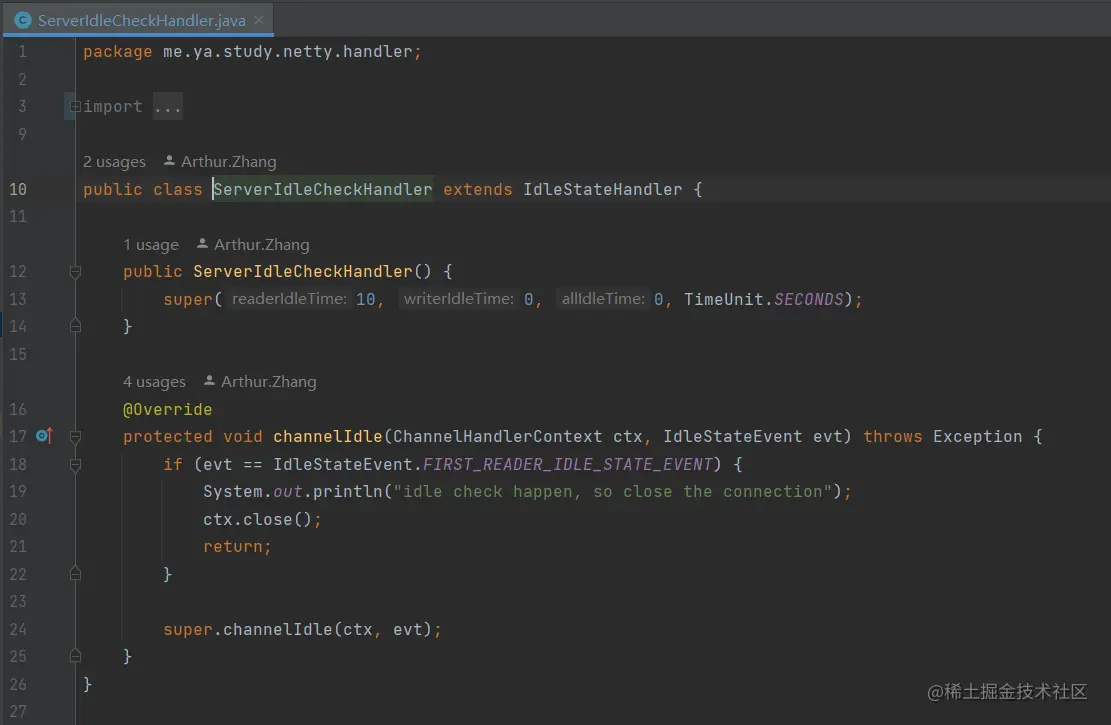This screenshot has height=725, width=1111.
Task: Click the author person icon above @Override
Action: coord(209,381)
